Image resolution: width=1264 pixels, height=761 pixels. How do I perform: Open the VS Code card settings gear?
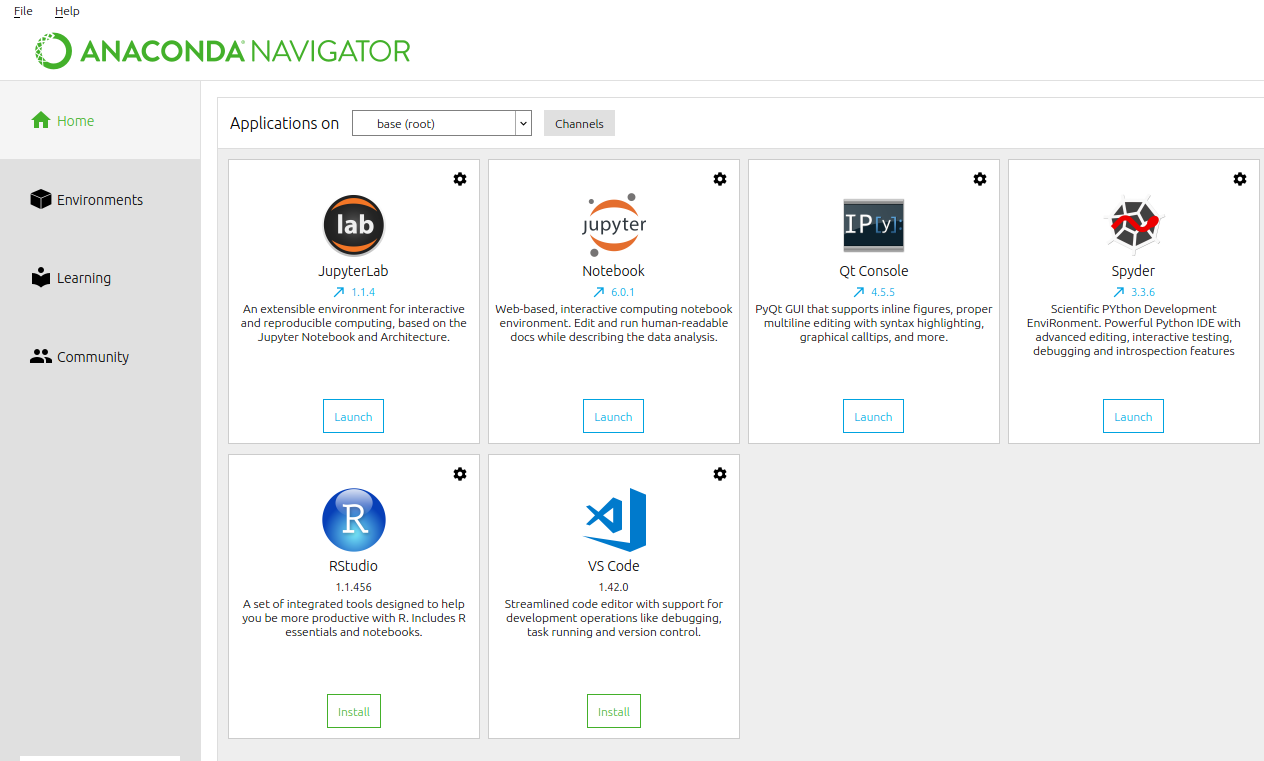tap(720, 474)
